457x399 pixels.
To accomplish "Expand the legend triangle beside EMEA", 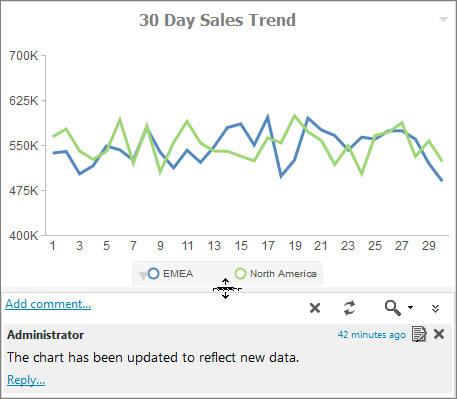I will [142, 276].
